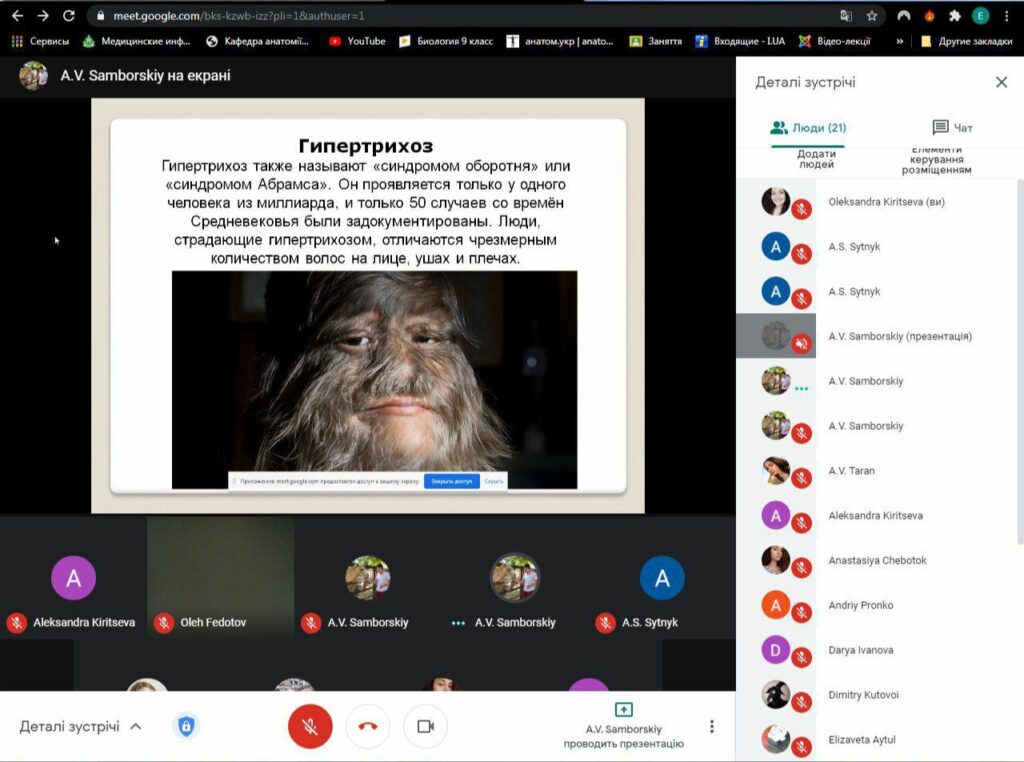
Task: Open the page translate icon in address bar
Action: click(x=846, y=16)
